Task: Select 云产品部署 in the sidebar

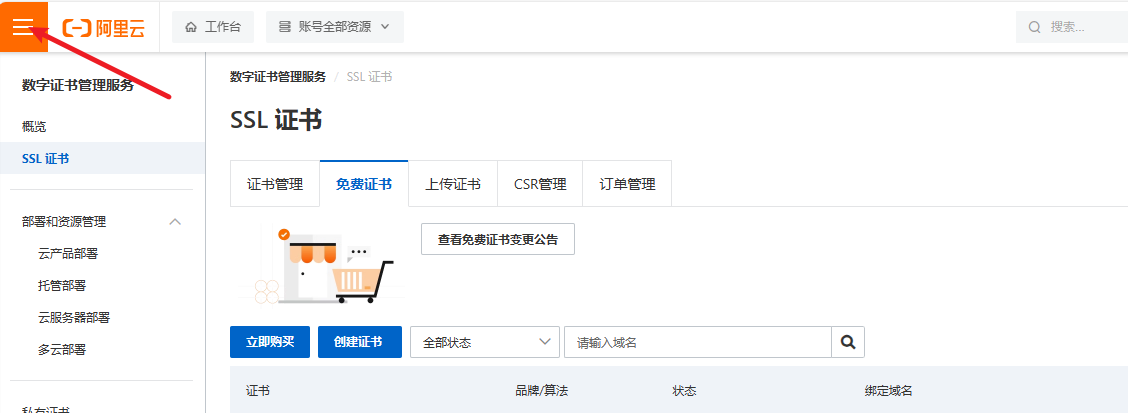Action: pos(68,254)
